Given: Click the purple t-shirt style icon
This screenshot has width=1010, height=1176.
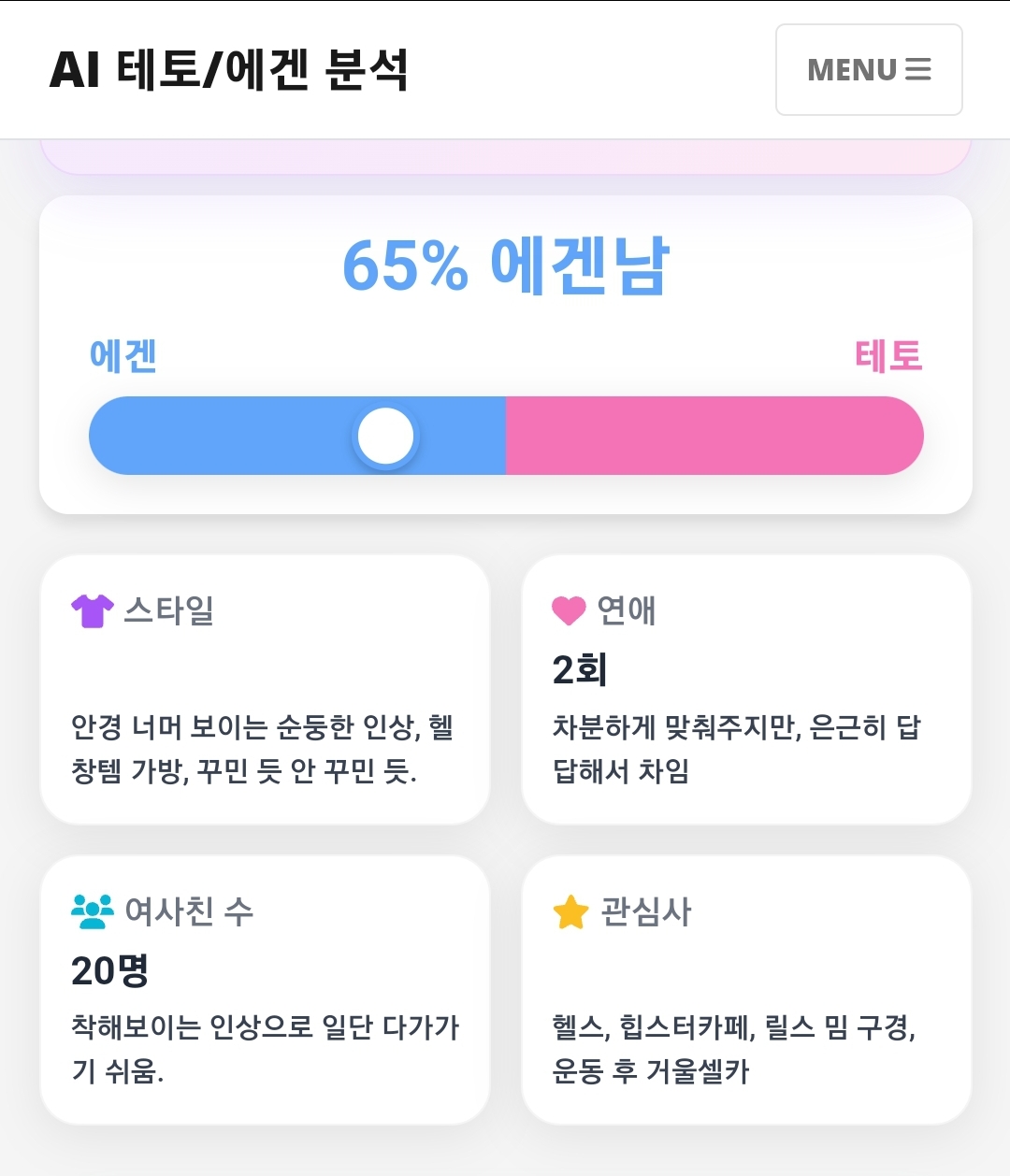Looking at the screenshot, I should 92,611.
